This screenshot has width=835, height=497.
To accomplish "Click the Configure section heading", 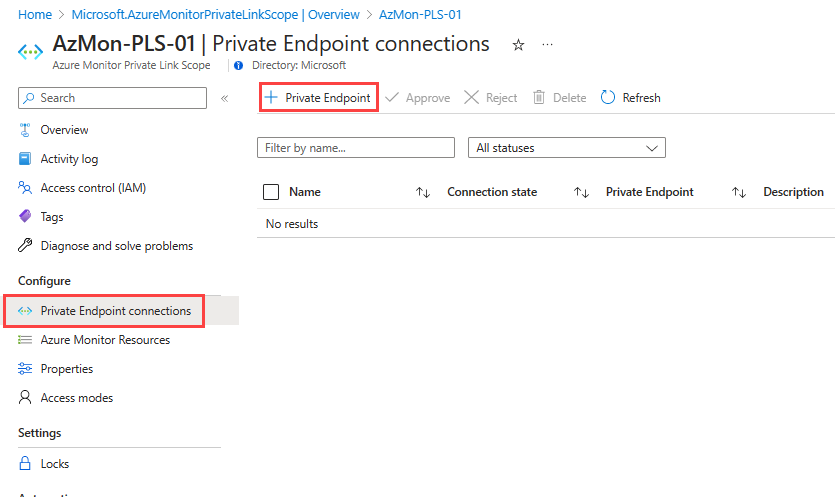I will tap(44, 281).
